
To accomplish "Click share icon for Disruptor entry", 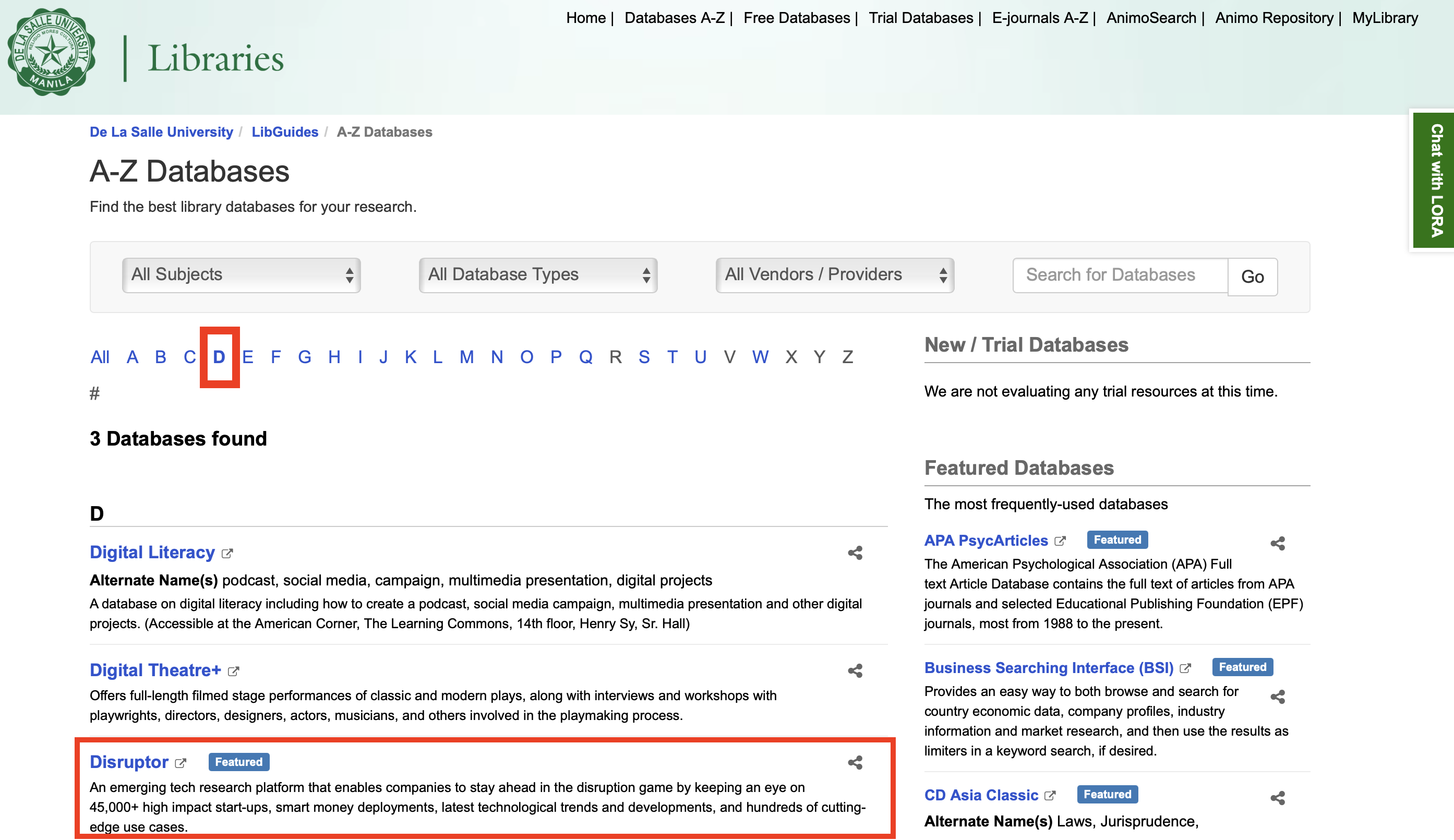I will click(855, 762).
